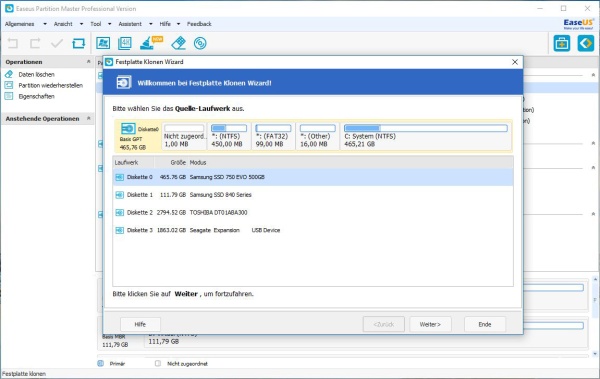Click the Diskette0 Basic GPT disk icon
The height and width of the screenshot is (379, 600).
128,128
